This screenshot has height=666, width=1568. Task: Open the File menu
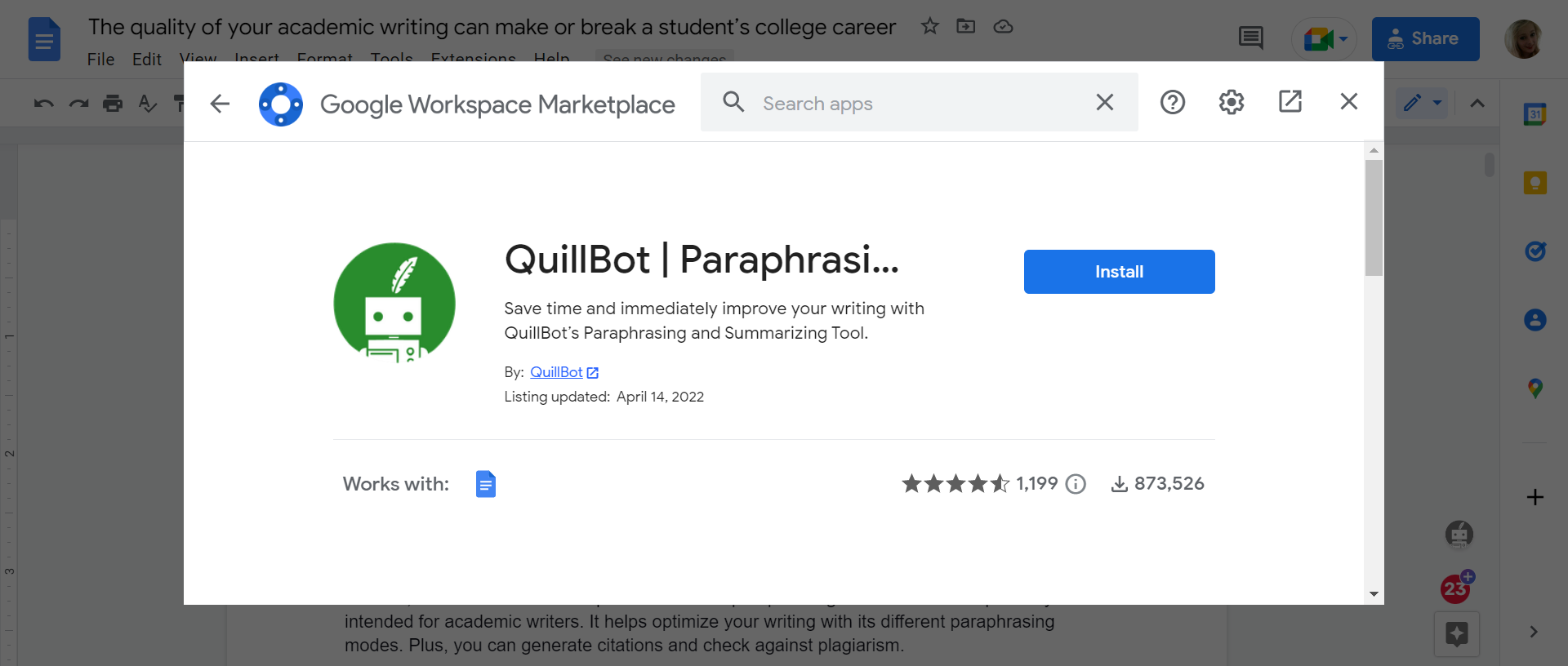100,59
